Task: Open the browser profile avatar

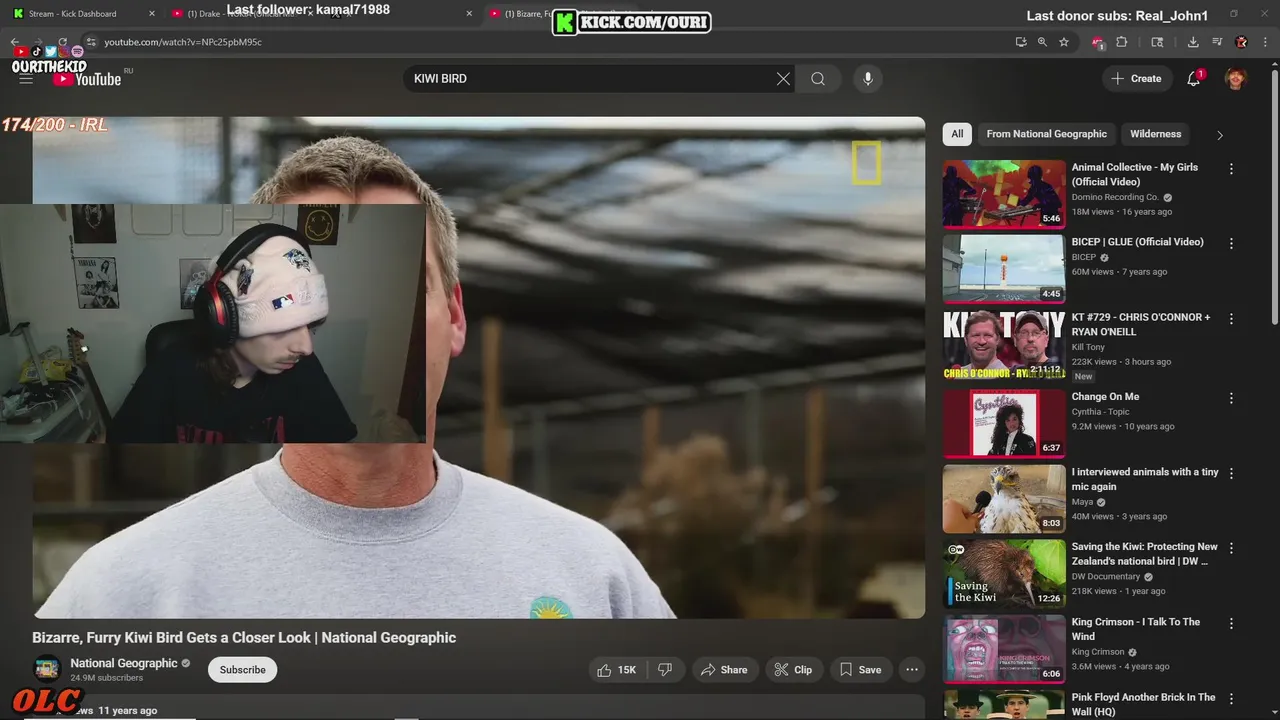Action: pos(1241,42)
